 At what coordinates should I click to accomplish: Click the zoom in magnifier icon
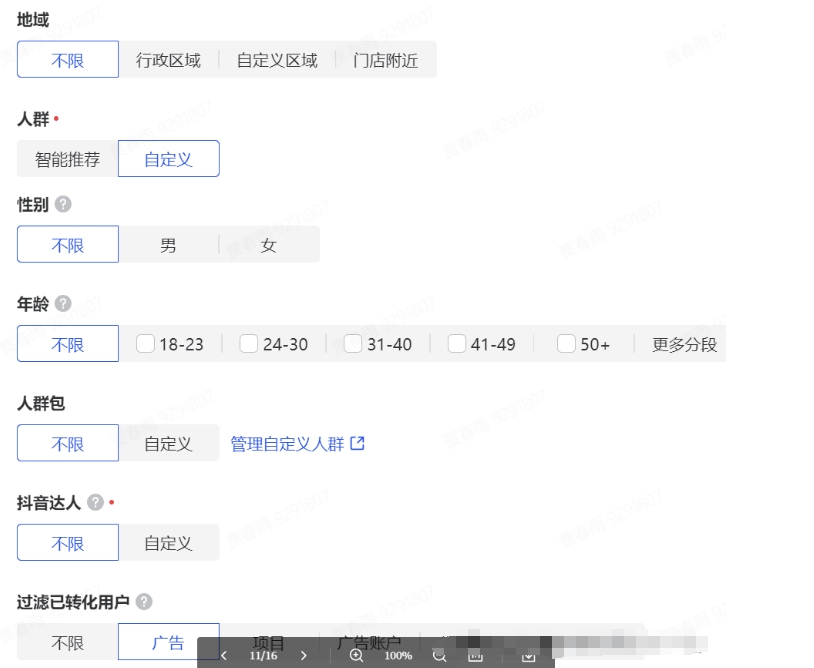point(356,656)
